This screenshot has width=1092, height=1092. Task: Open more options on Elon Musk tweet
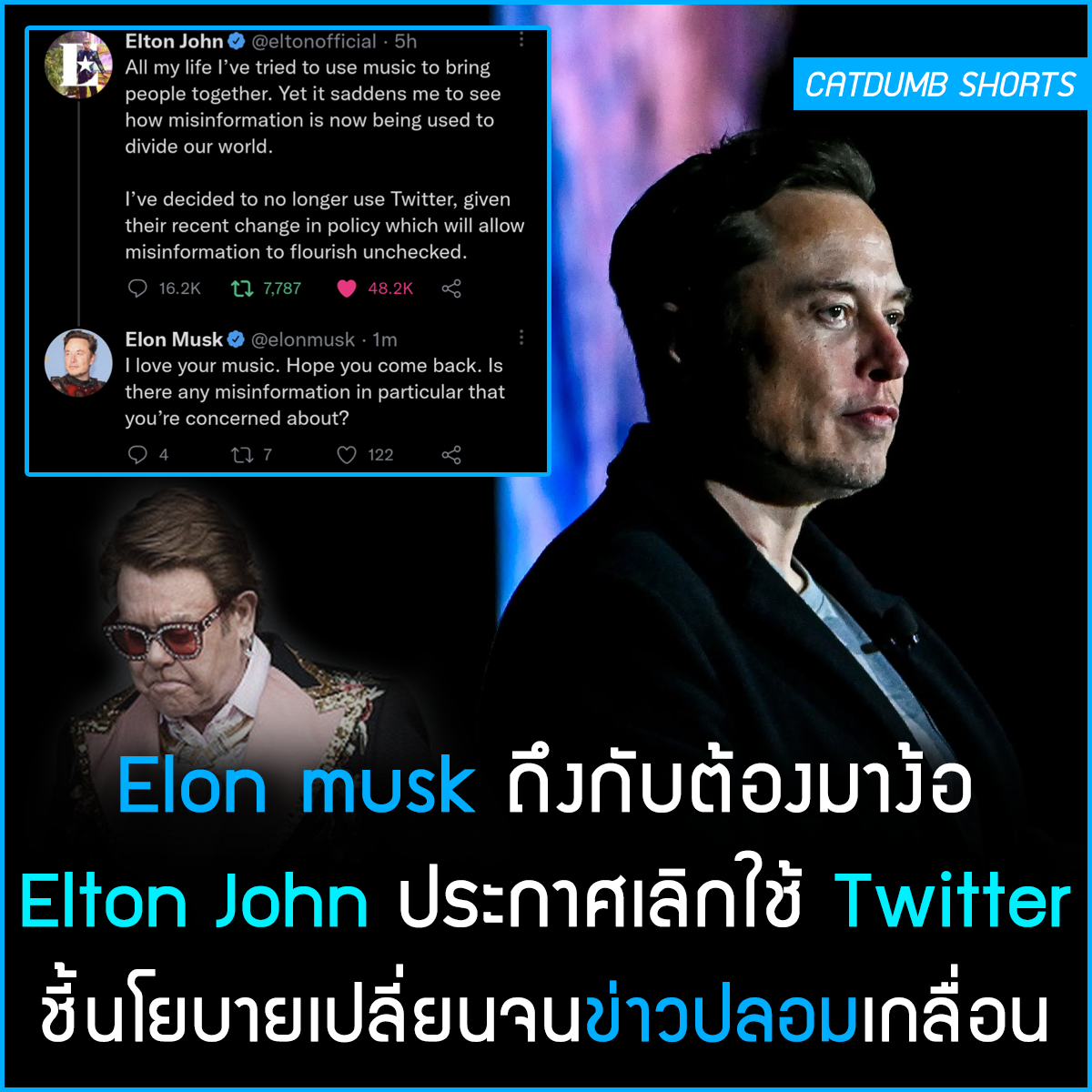521,338
